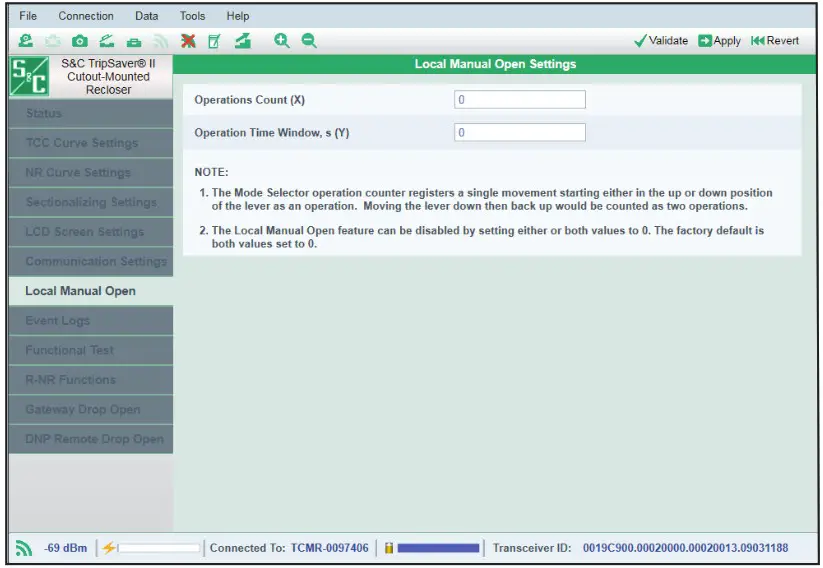Open Functional Test in sidebar
Screen dimensions: 823x568
pyautogui.click(x=91, y=350)
